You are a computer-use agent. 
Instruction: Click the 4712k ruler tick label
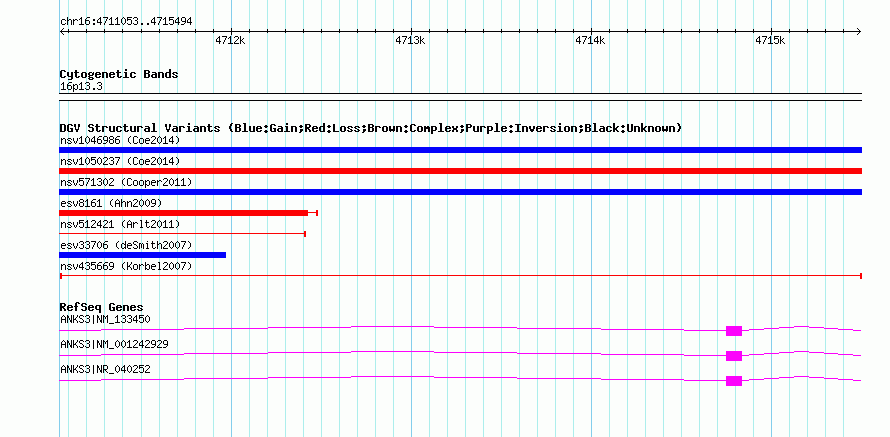click(230, 40)
